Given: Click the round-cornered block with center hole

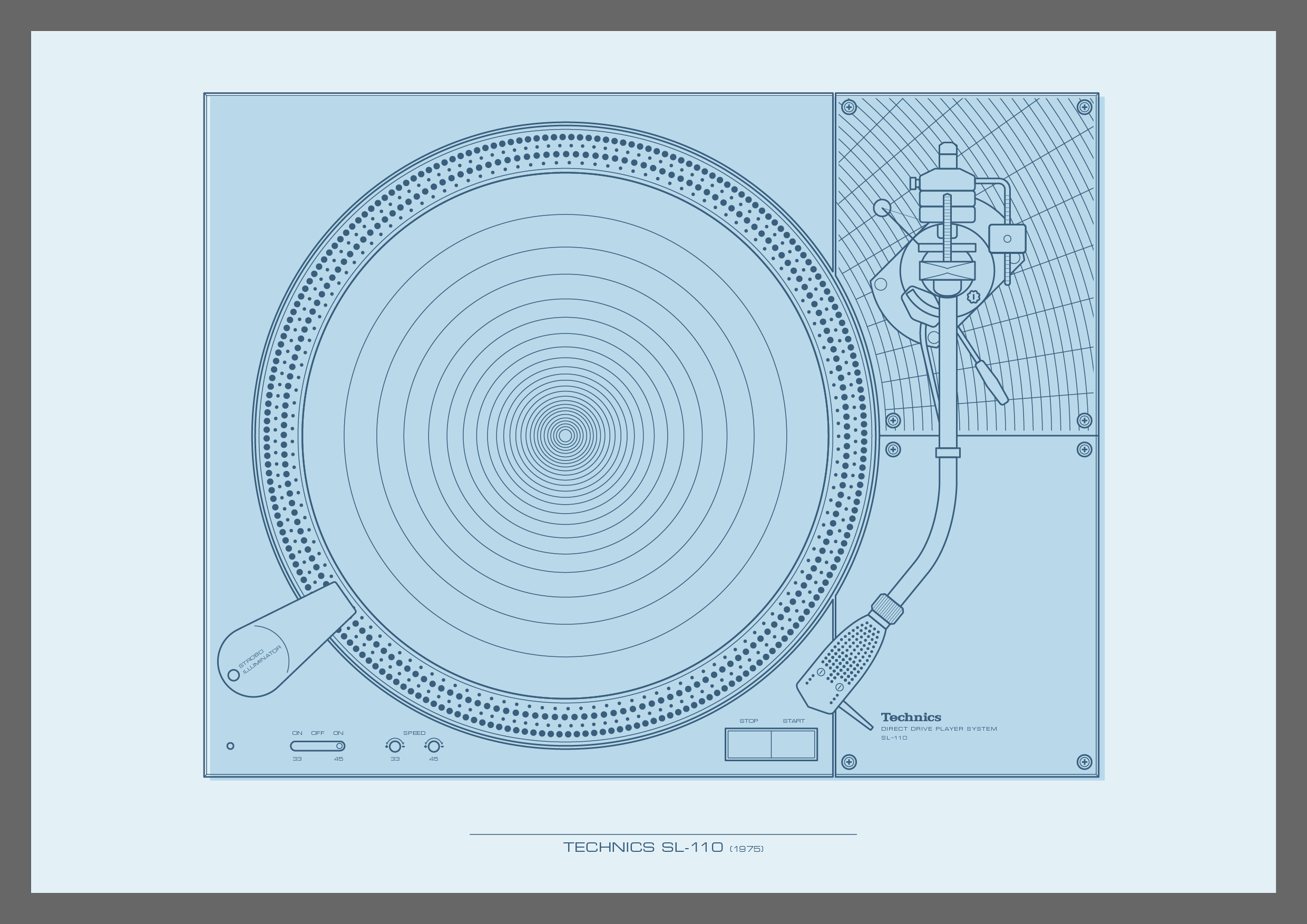Looking at the screenshot, I should click(x=1007, y=239).
